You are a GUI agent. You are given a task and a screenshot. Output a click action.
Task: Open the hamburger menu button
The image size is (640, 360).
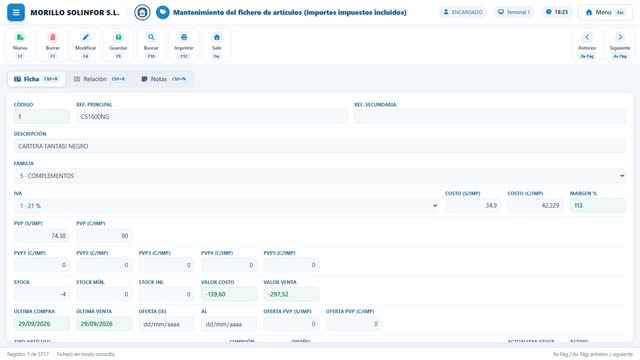[16, 12]
